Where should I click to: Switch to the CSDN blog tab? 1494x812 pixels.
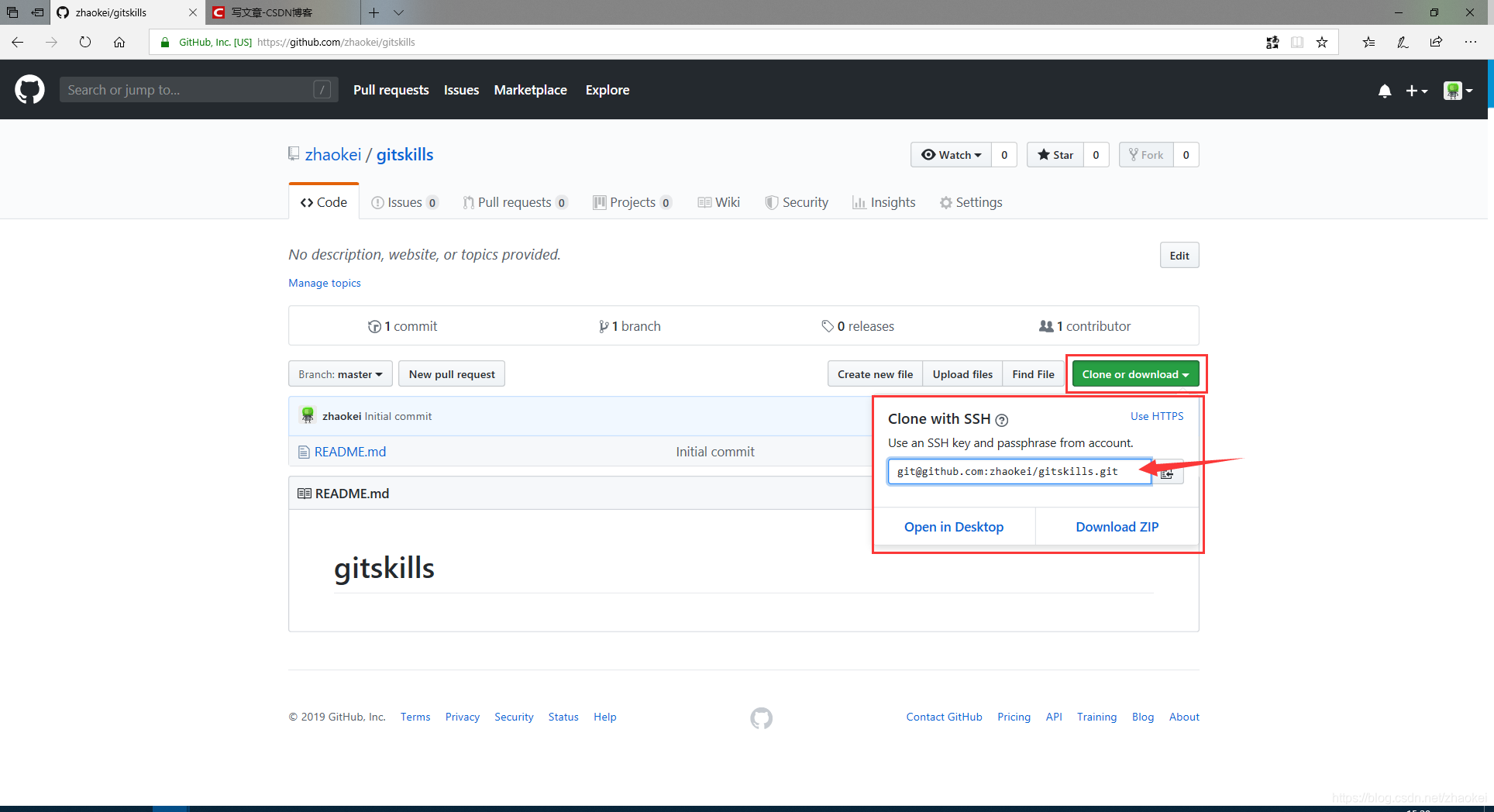click(x=283, y=12)
